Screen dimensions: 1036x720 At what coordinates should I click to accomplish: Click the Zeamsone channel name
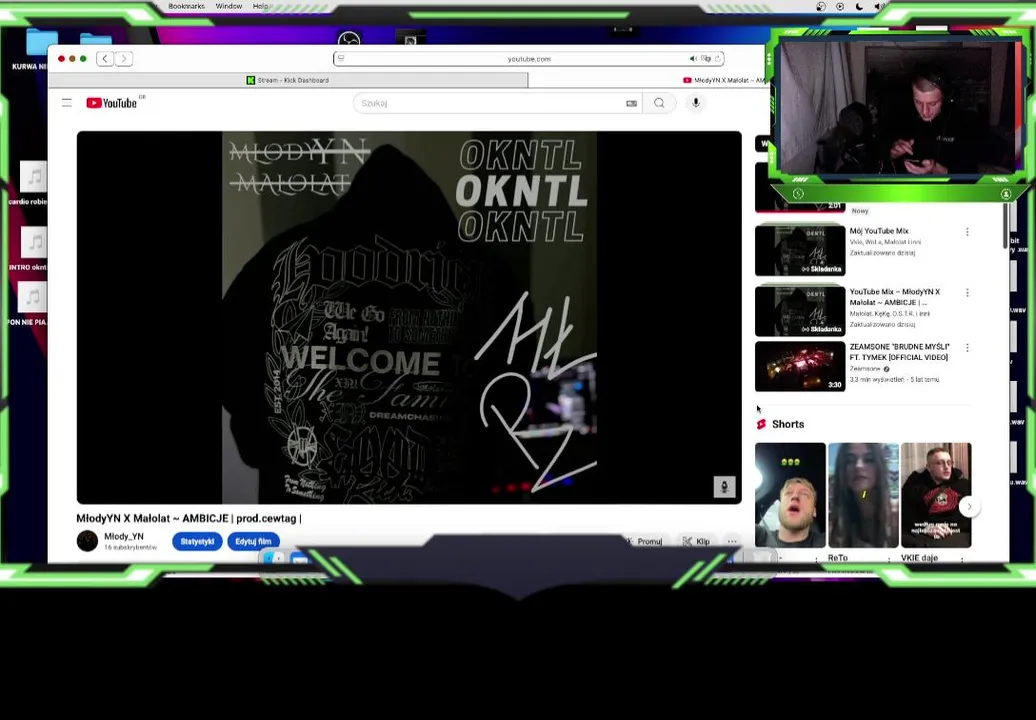(x=865, y=369)
